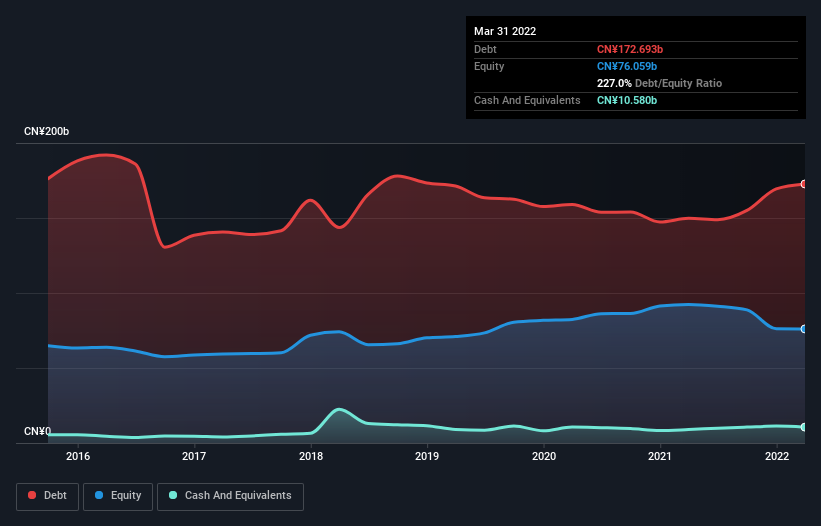Click the CN¥200b y-axis label
Image resolution: width=821 pixels, height=526 pixels.
click(47, 131)
